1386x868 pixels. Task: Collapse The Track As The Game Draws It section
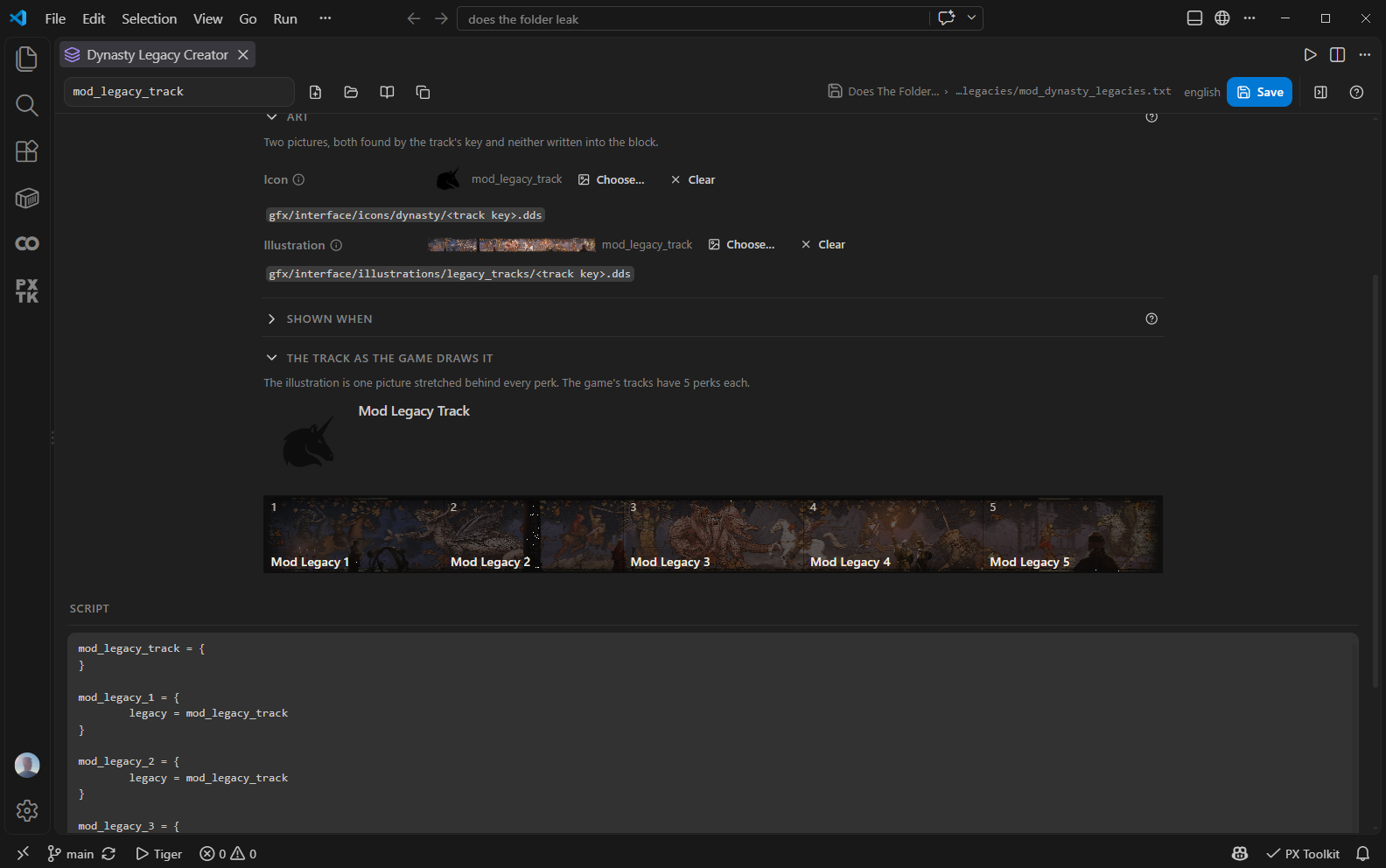click(271, 358)
